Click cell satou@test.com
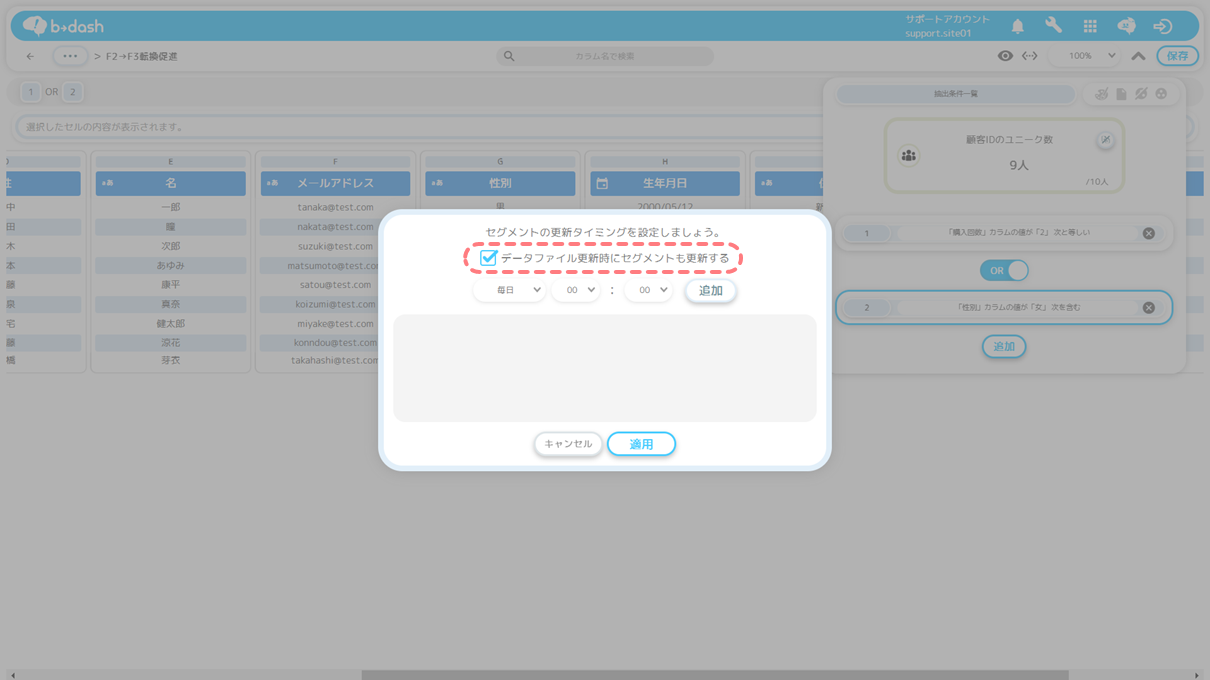Image resolution: width=1210 pixels, height=680 pixels. pos(335,285)
